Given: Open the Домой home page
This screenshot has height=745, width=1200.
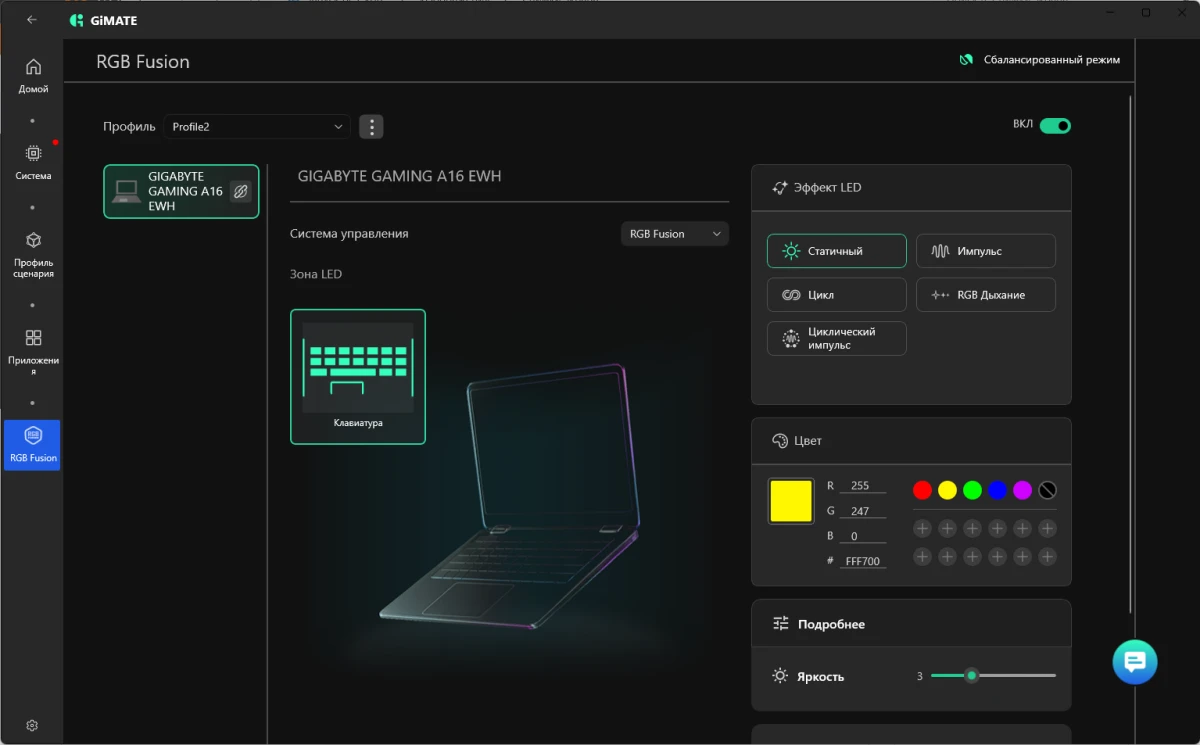Looking at the screenshot, I should (33, 76).
